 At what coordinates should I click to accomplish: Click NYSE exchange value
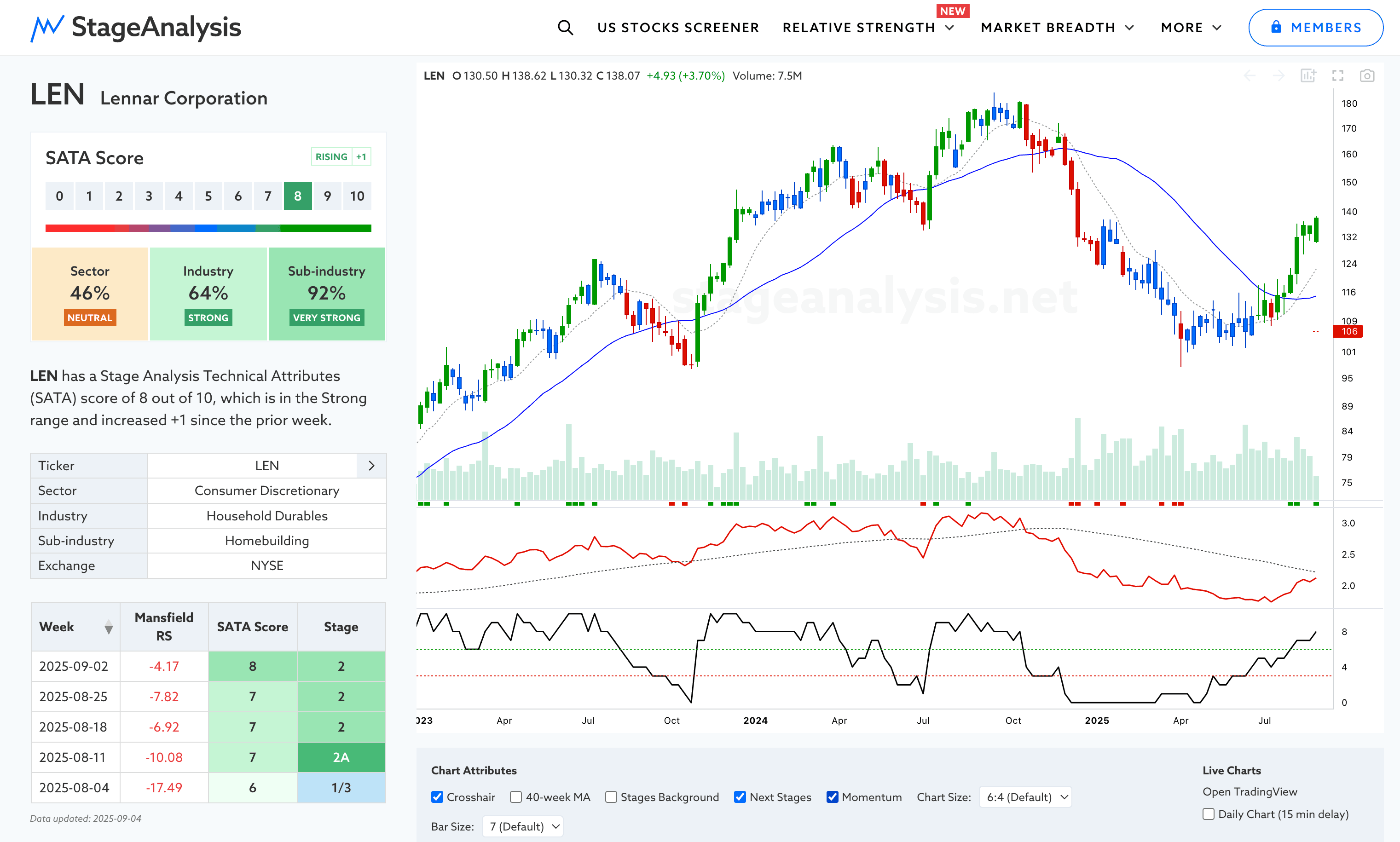[x=267, y=565]
